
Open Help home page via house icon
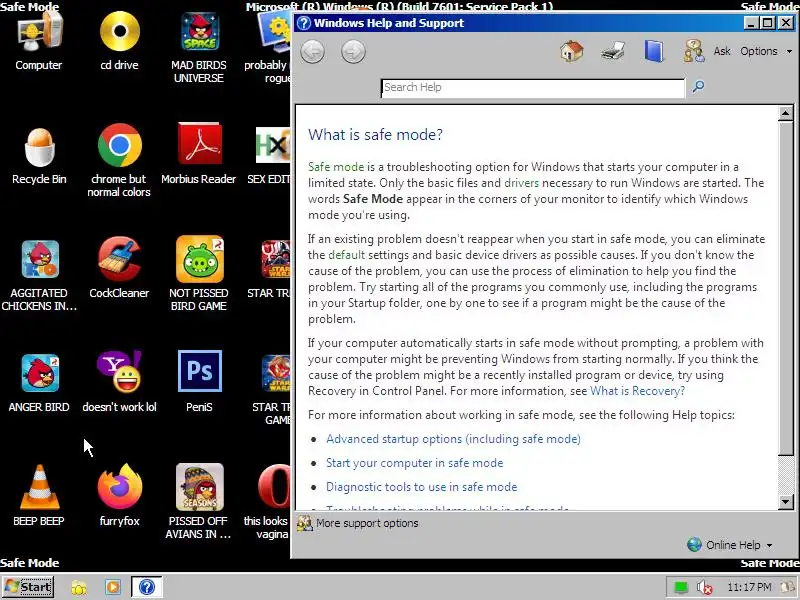coord(571,51)
